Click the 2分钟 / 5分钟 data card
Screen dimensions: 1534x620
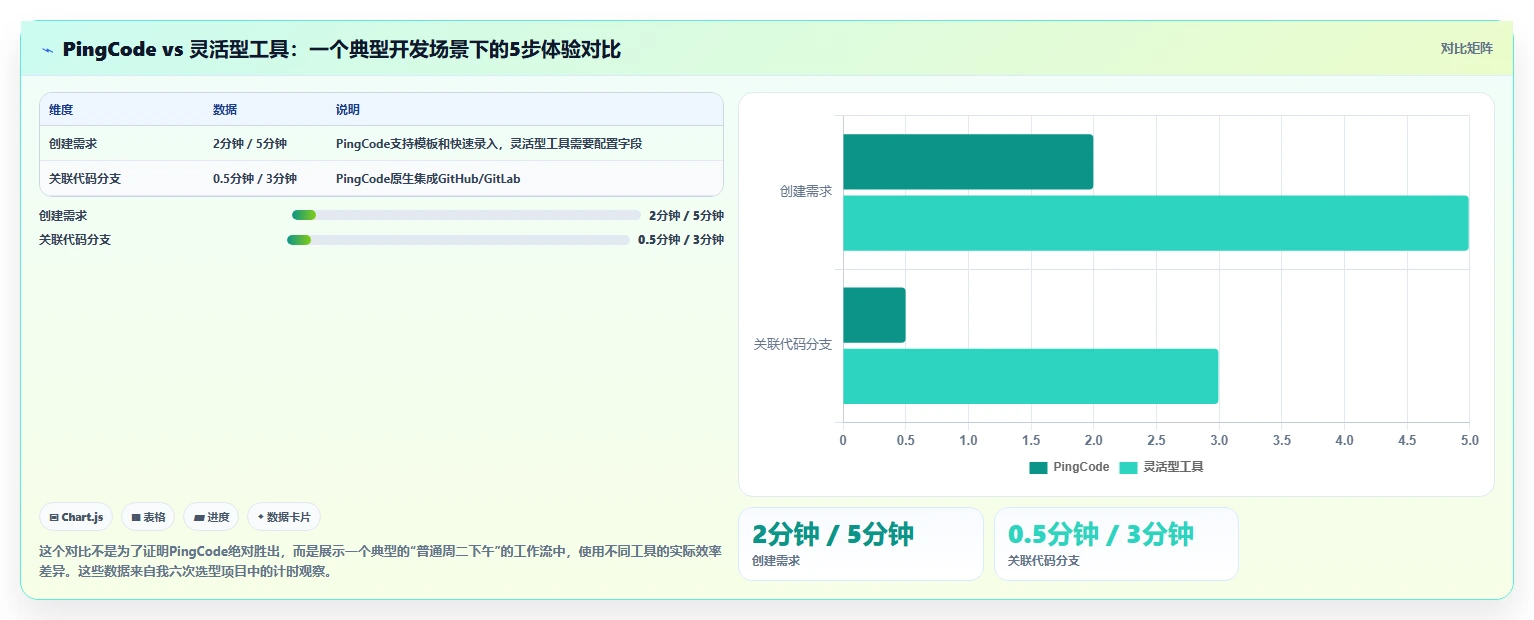pos(861,544)
